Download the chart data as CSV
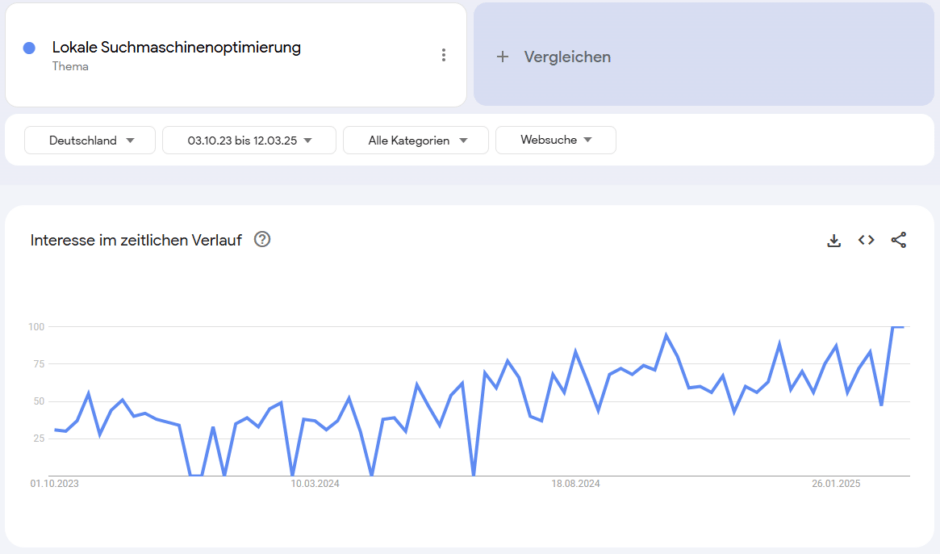This screenshot has height=554, width=940. (834, 240)
